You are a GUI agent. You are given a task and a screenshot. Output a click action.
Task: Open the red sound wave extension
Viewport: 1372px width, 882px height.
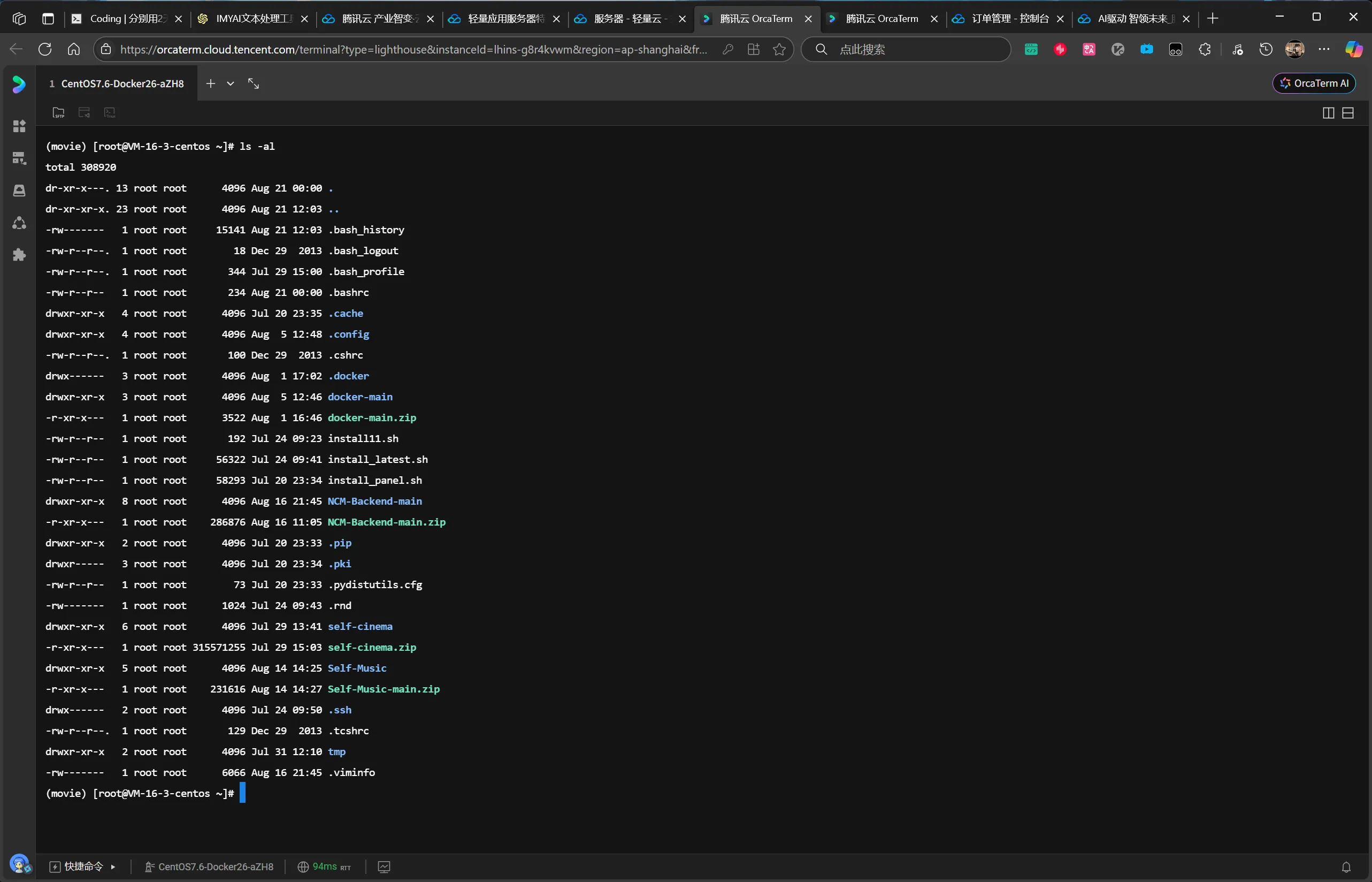(x=1060, y=50)
